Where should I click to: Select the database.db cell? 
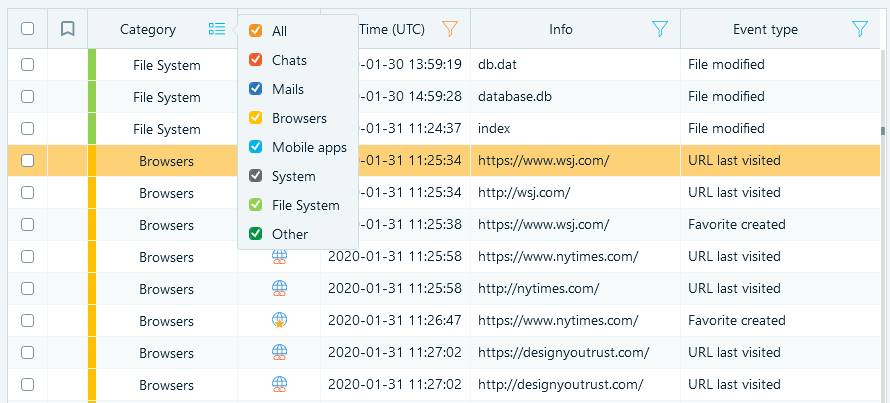[x=515, y=96]
